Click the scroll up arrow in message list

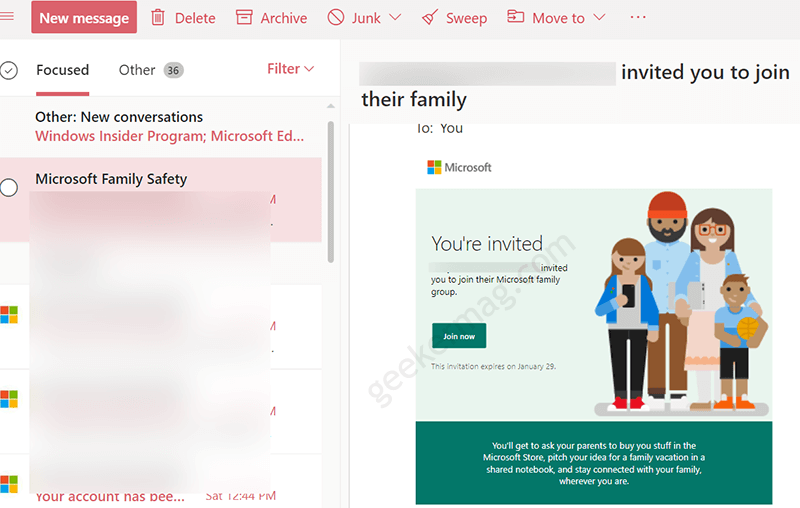pyautogui.click(x=331, y=106)
